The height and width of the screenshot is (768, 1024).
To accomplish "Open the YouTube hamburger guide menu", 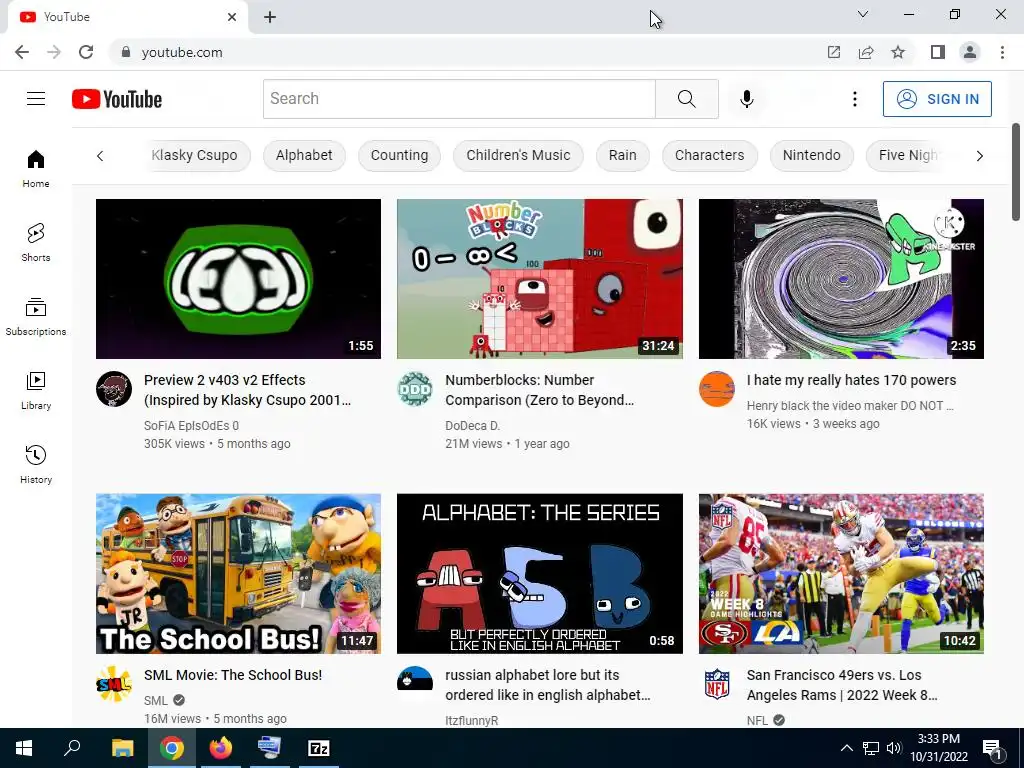I will [x=36, y=99].
